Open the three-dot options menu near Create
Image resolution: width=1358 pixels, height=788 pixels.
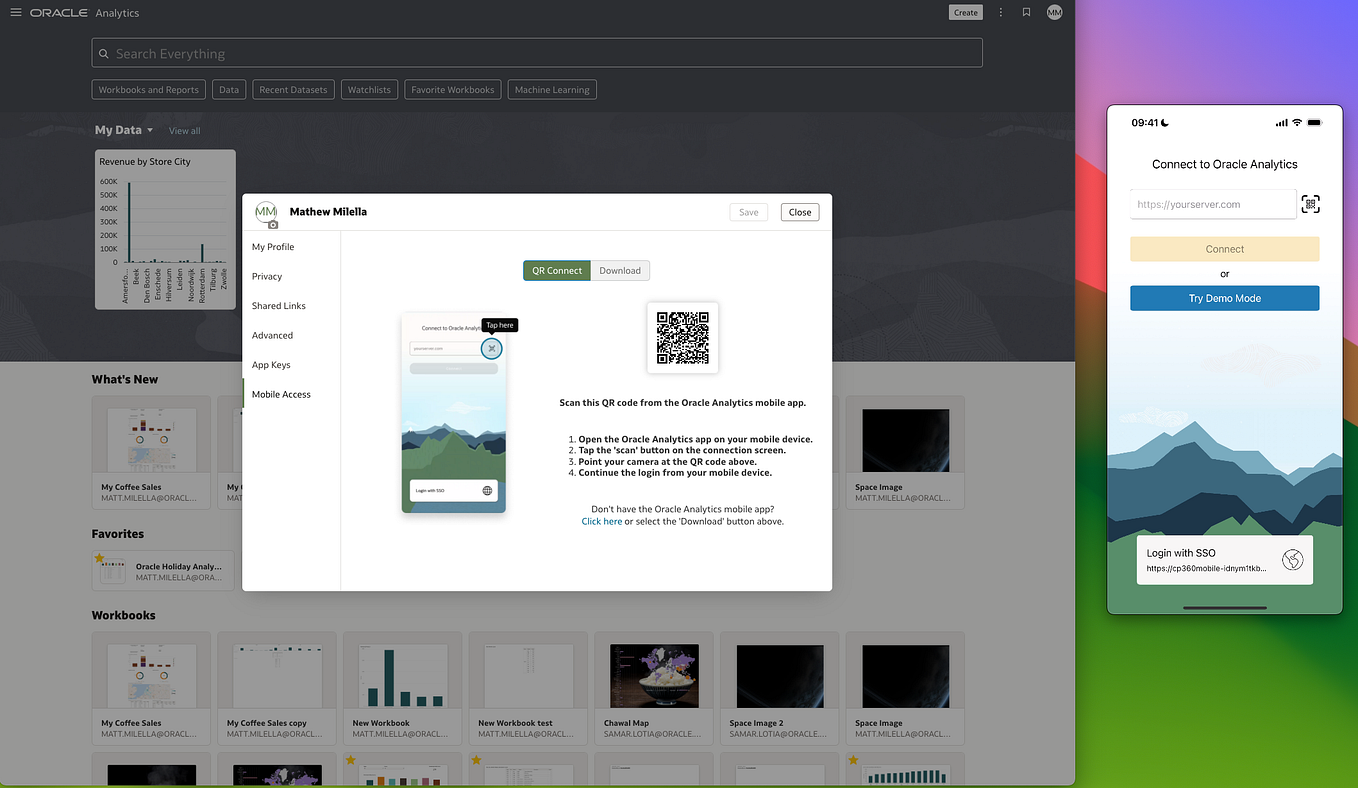[x=1000, y=12]
